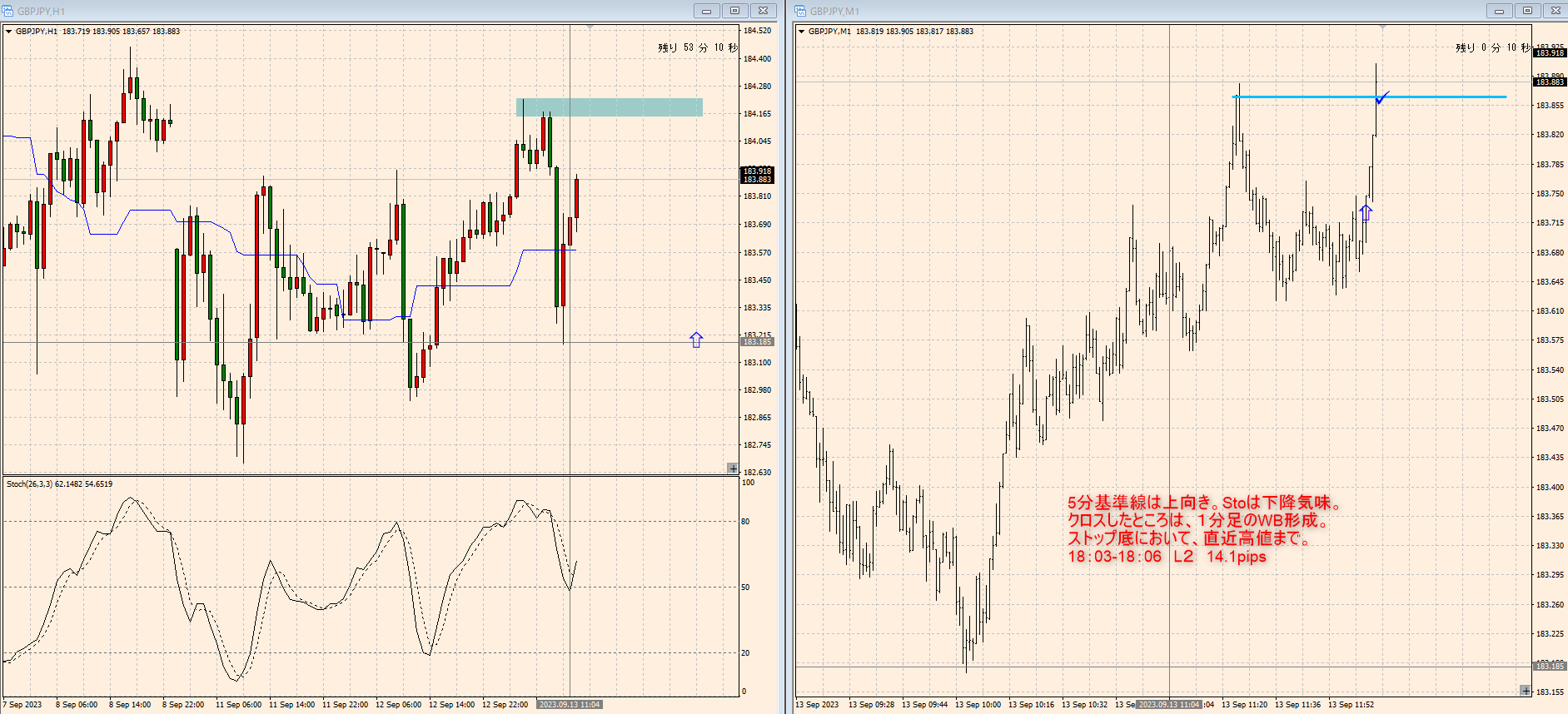Click the chart shift triangle atop the M1 chart
The image size is (1568, 714).
(x=1382, y=27)
